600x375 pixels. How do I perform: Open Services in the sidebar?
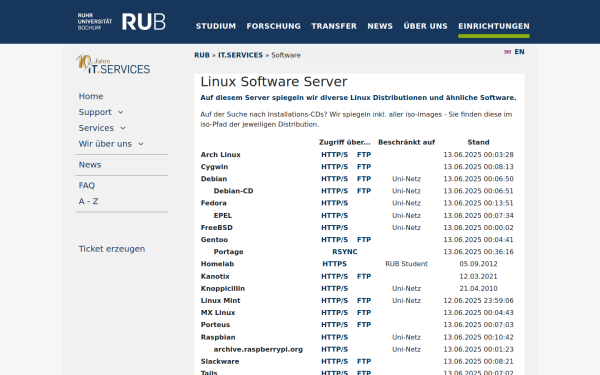[x=96, y=128]
